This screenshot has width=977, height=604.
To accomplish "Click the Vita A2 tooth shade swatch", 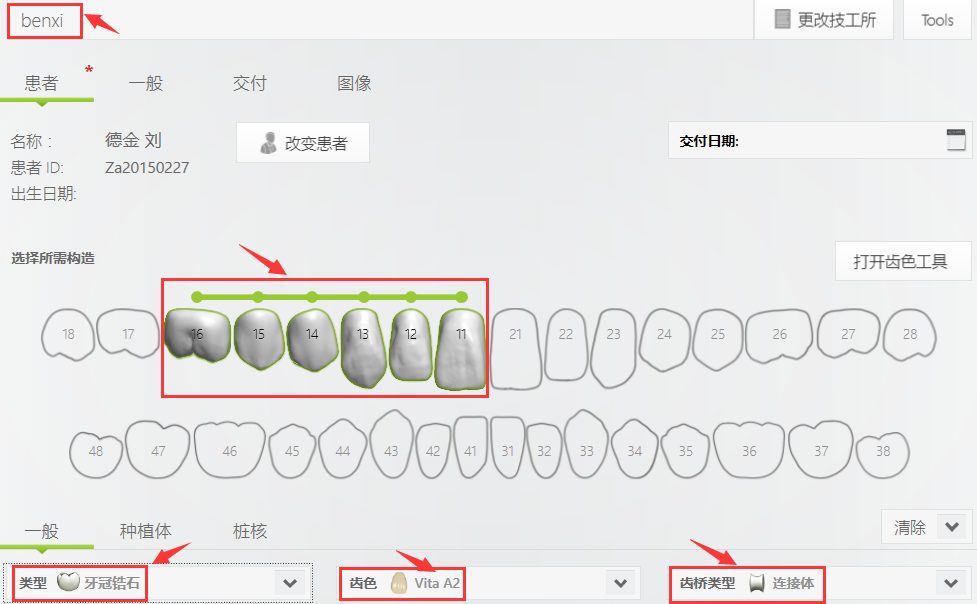I will point(399,583).
